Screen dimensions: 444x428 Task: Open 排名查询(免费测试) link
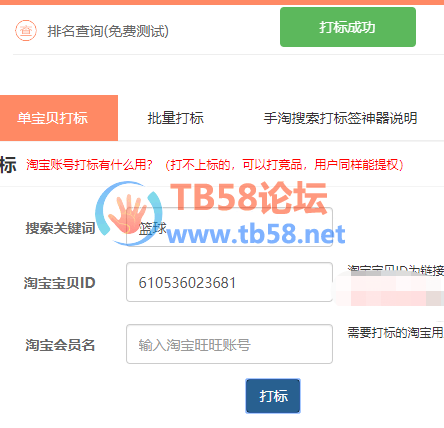[x=108, y=31]
